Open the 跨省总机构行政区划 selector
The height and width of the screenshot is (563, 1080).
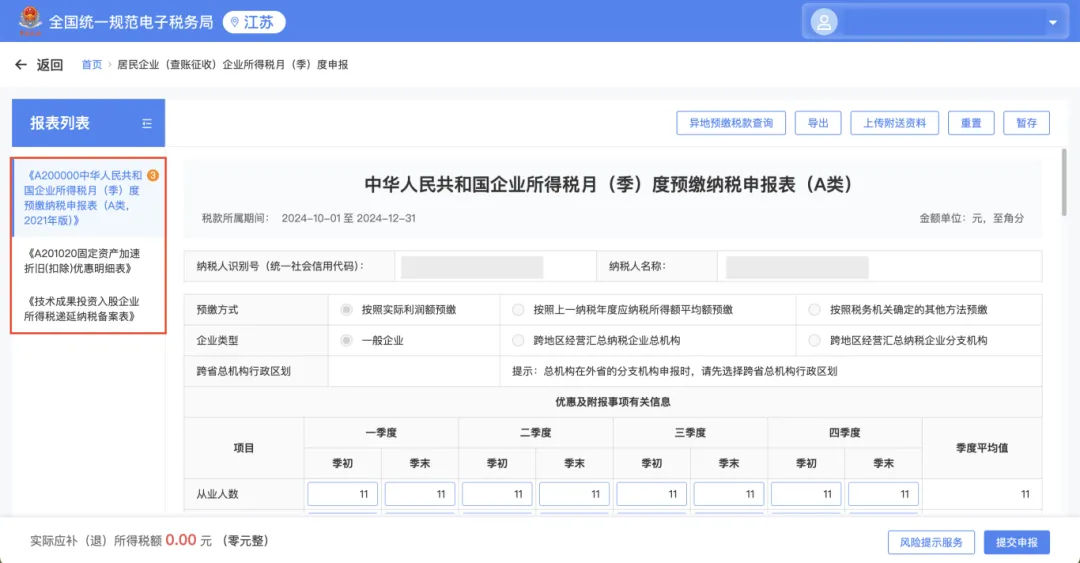tap(415, 371)
